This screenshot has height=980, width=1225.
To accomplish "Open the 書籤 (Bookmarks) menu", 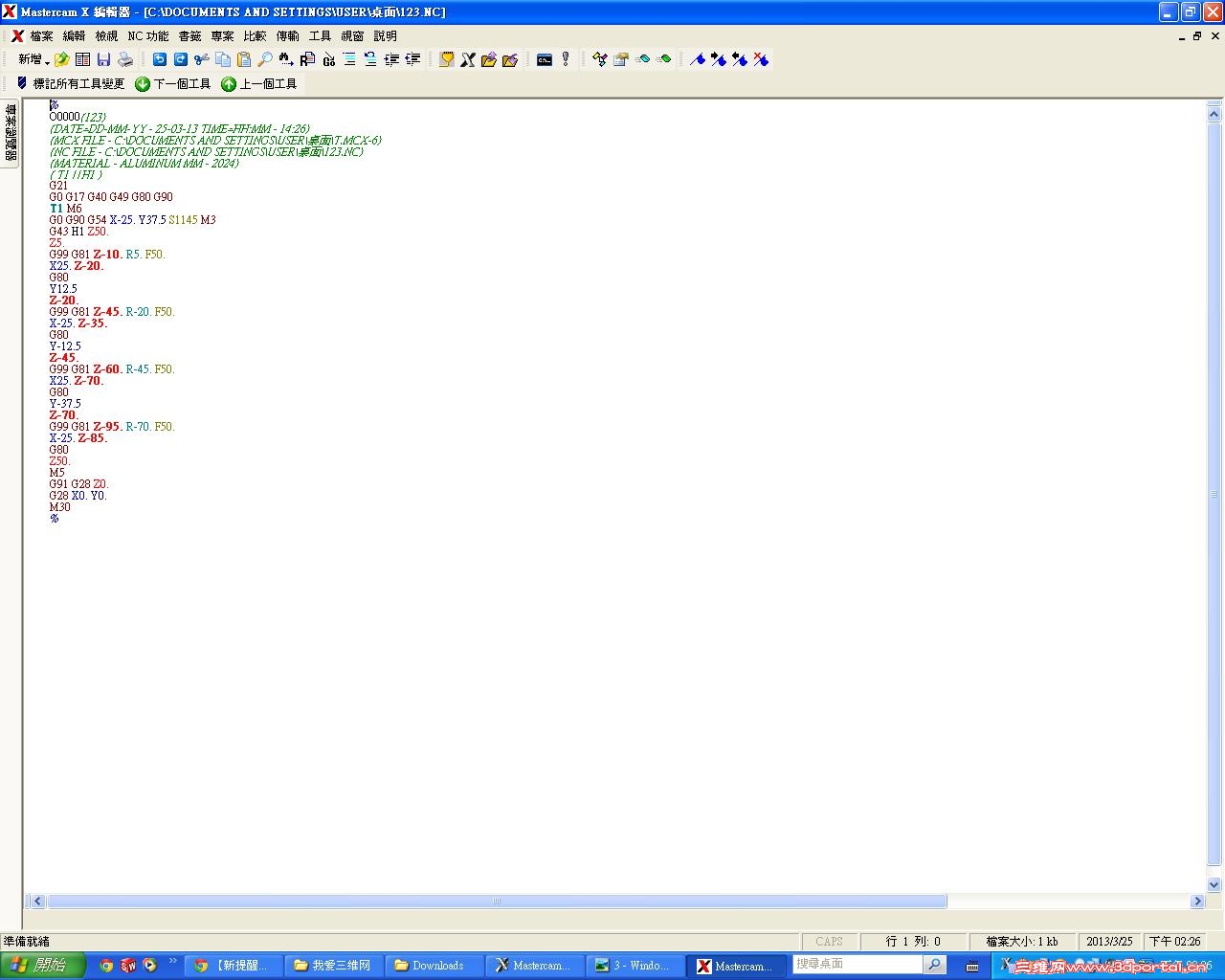I will pos(190,36).
